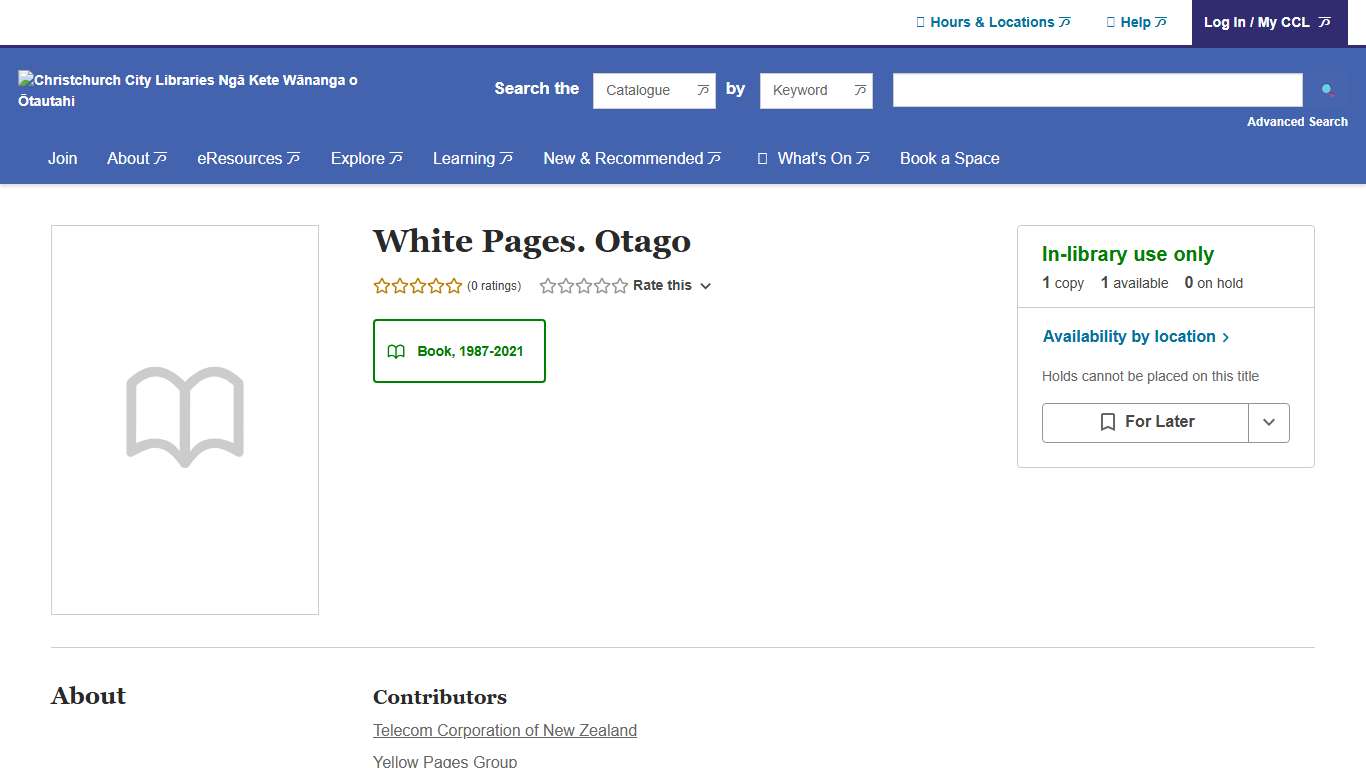Click the Hours & Locations clock icon
Viewport: 1366px width, 768px height.
921,21
